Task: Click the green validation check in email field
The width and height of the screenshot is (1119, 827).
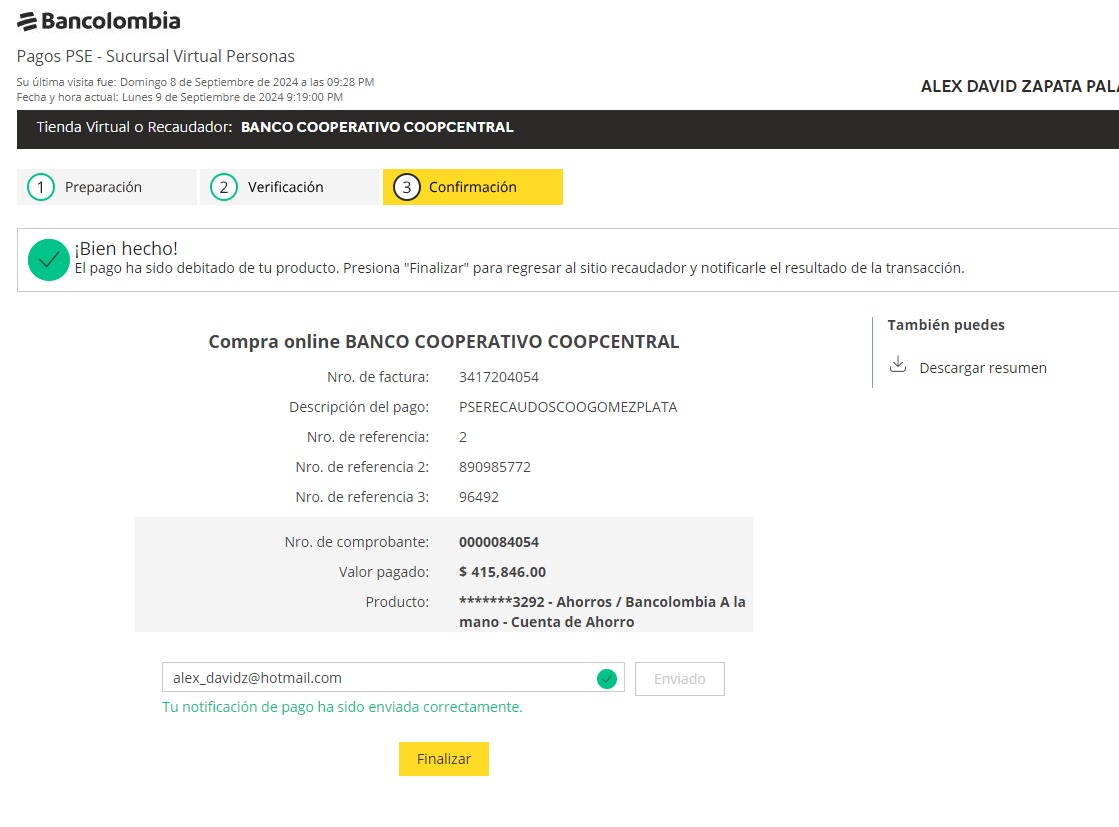Action: point(606,679)
